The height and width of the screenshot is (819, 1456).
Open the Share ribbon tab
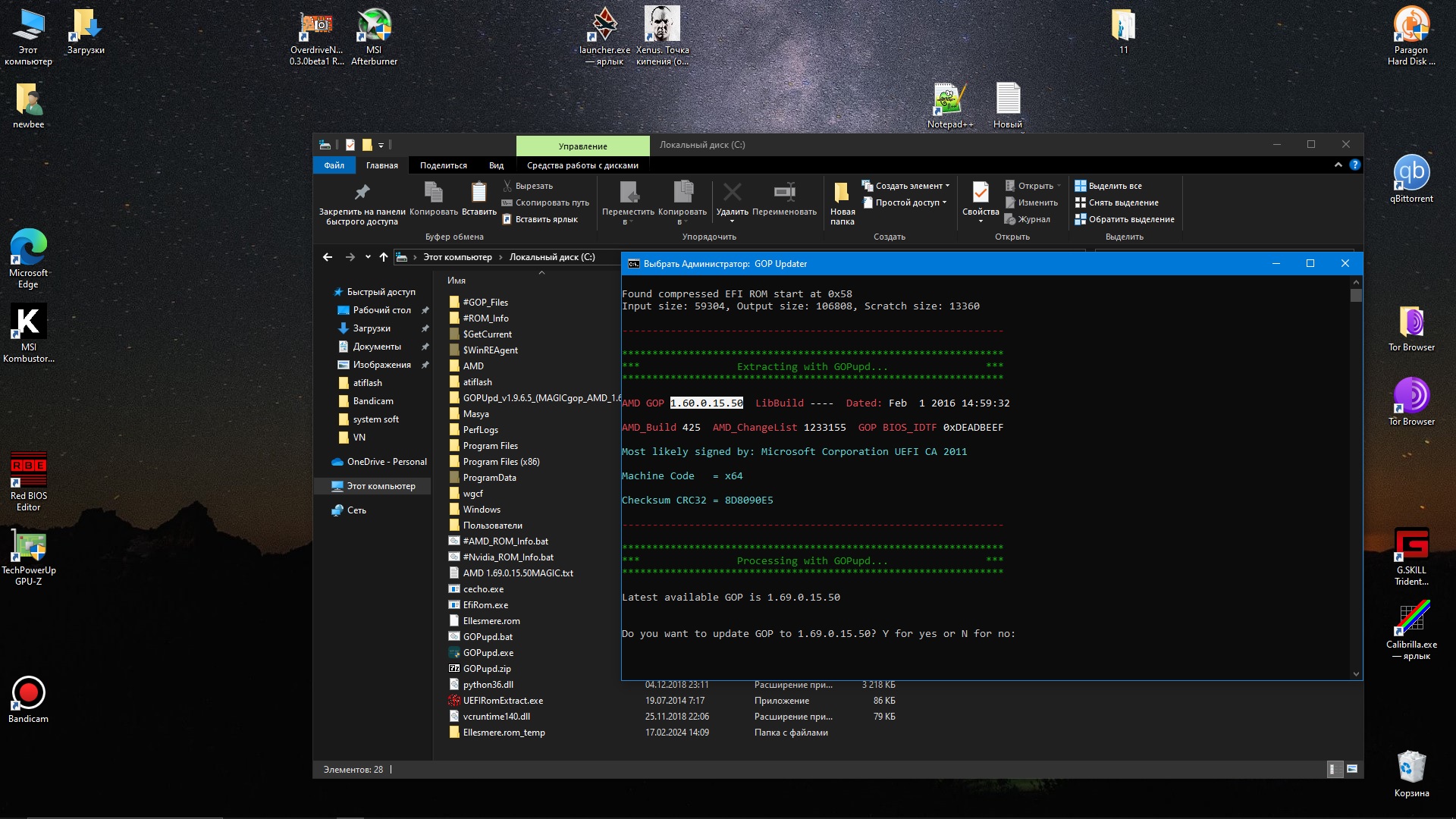(444, 165)
